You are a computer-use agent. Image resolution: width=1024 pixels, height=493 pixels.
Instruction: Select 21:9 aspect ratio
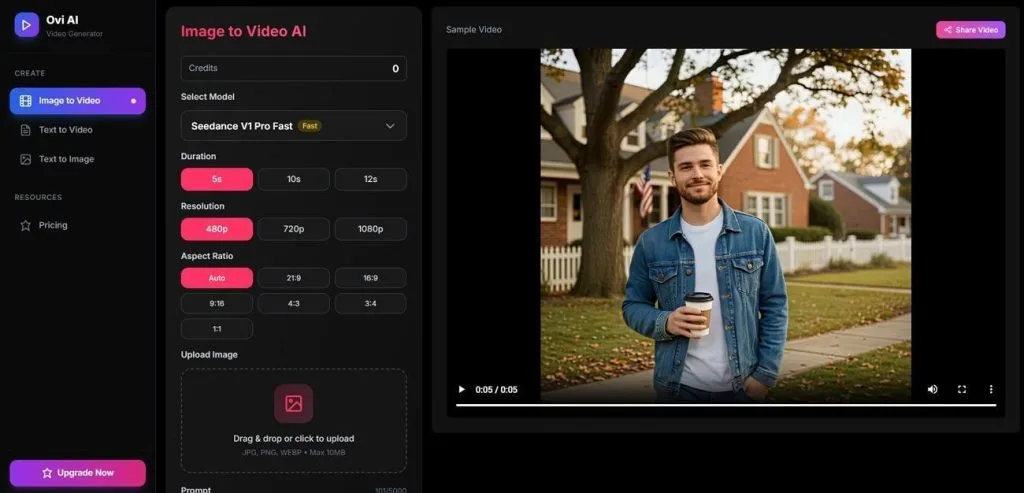point(294,278)
